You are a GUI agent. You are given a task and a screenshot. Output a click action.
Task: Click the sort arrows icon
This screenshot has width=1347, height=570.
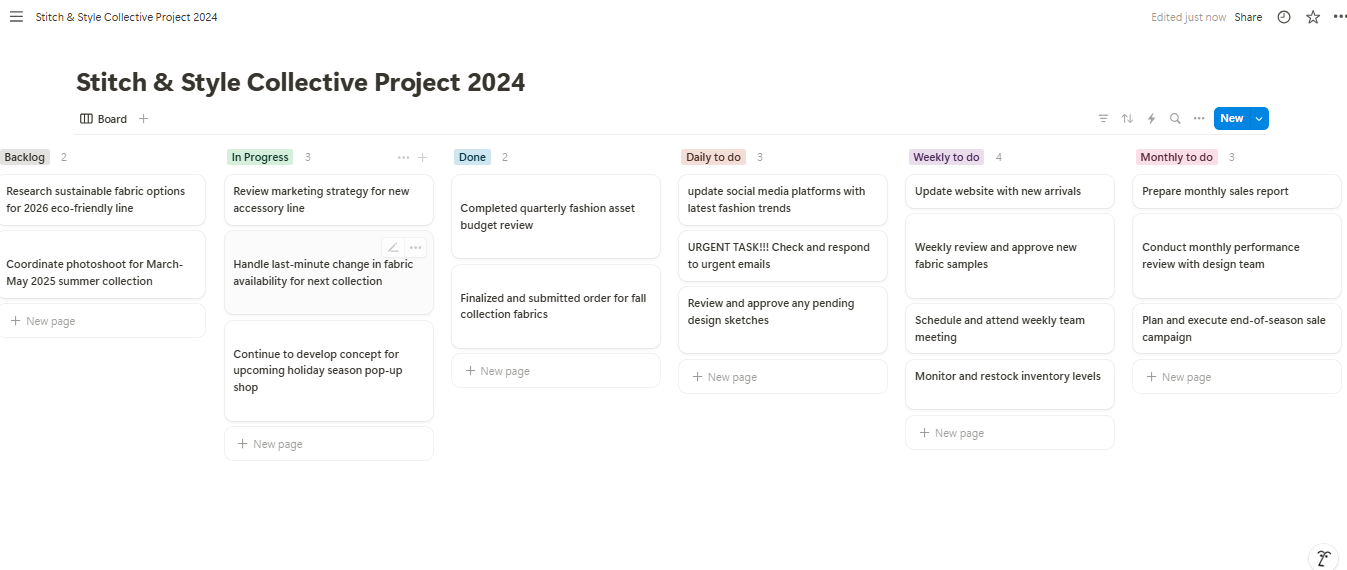1127,119
